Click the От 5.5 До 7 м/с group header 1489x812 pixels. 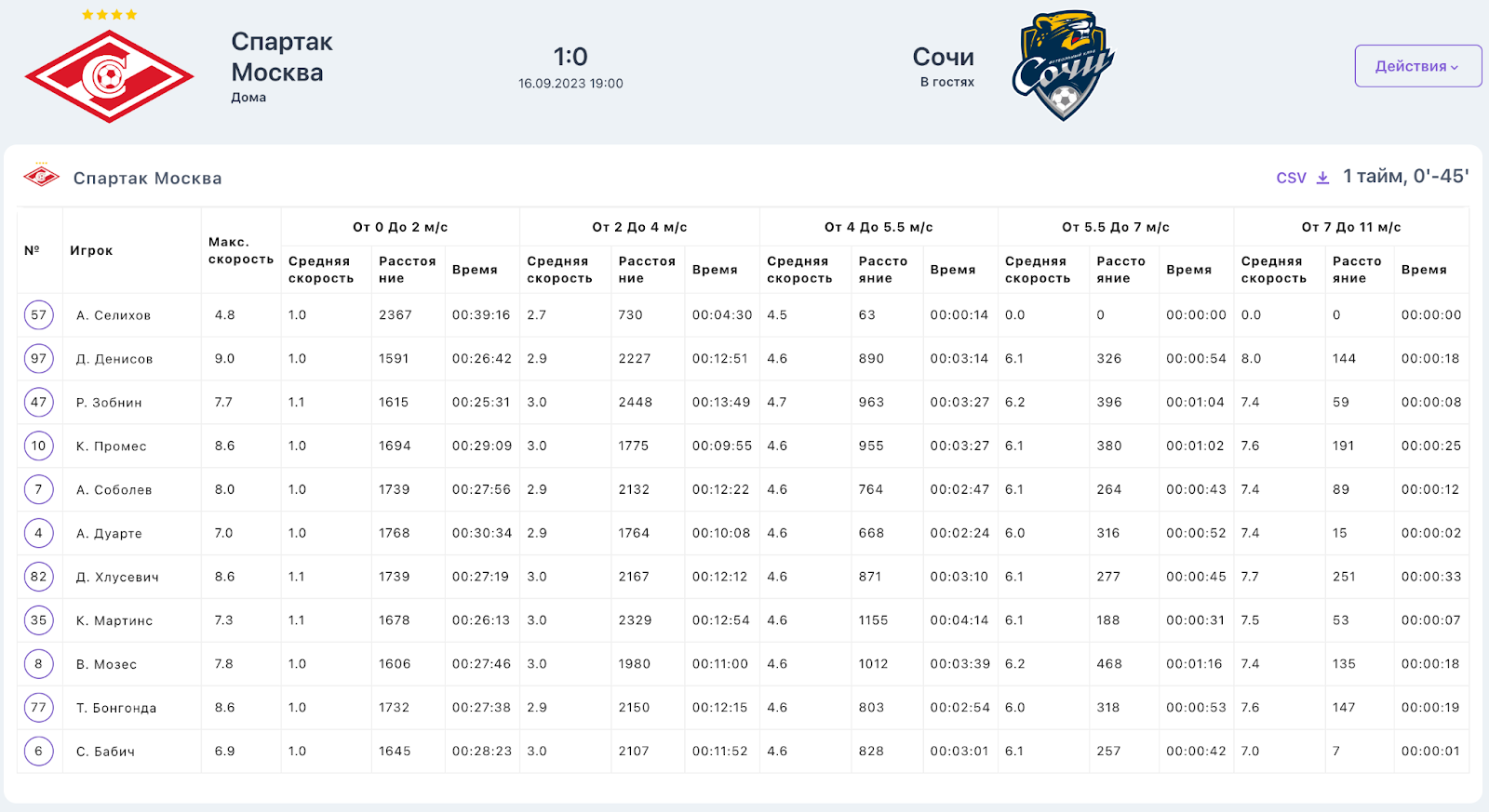point(1116,227)
